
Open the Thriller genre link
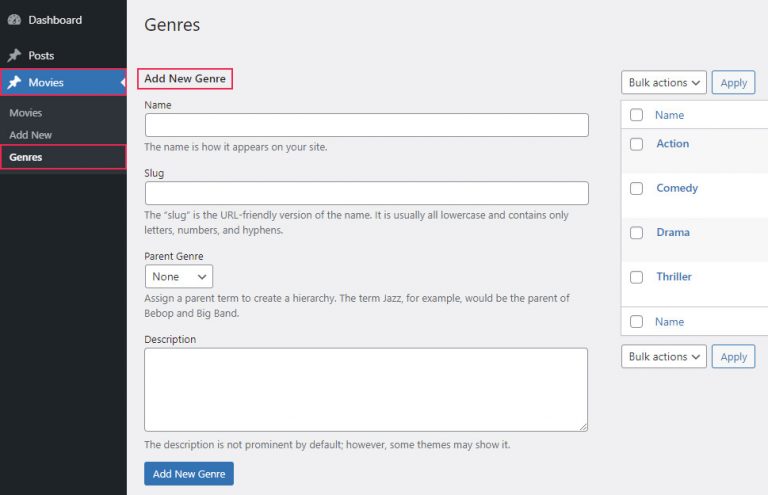click(674, 277)
